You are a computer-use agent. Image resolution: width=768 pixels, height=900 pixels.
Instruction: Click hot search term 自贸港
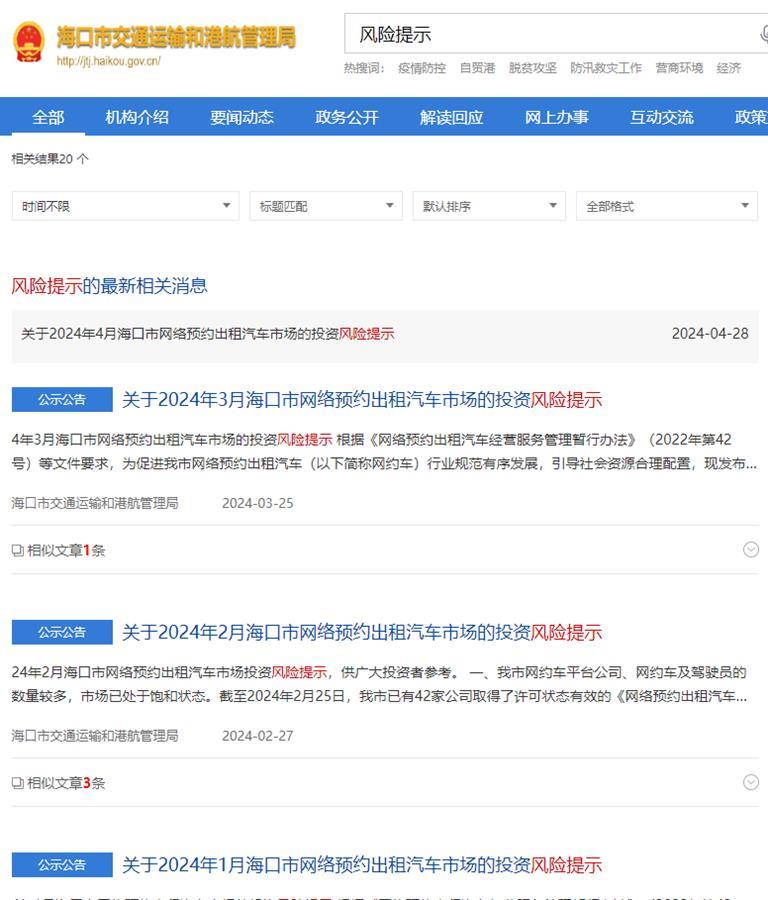tap(477, 68)
